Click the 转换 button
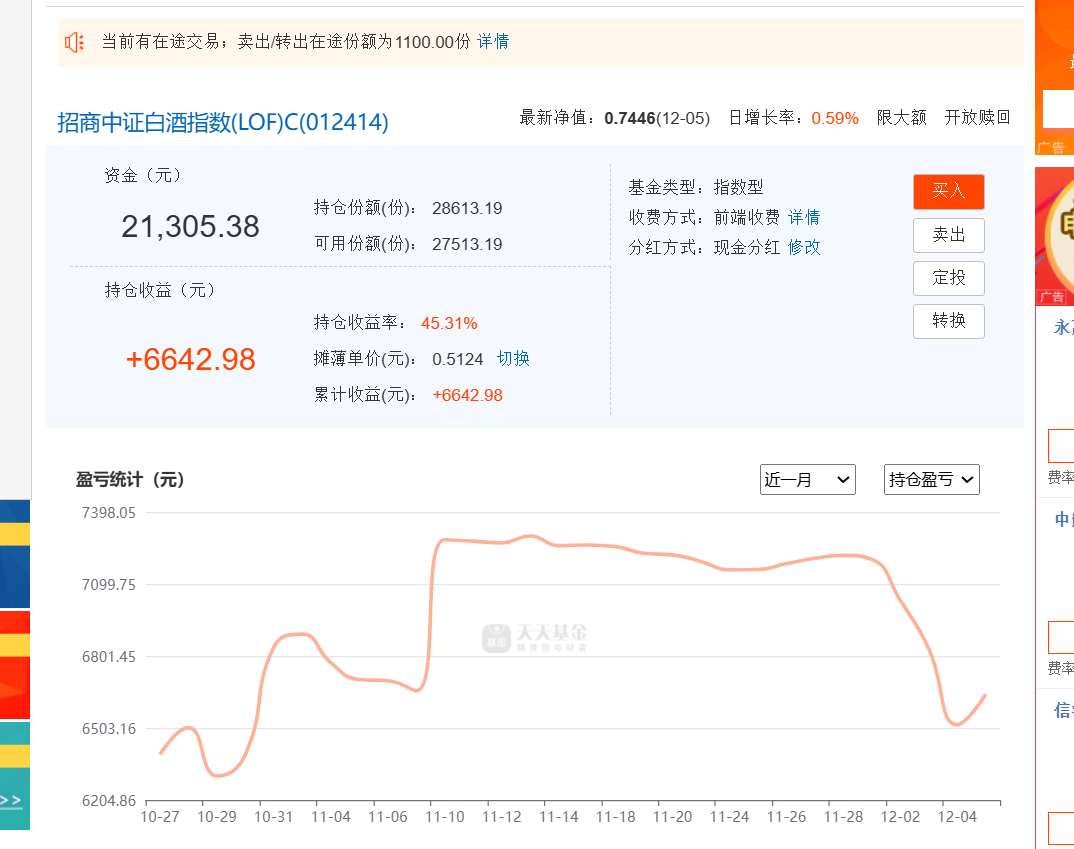The height and width of the screenshot is (849, 1074). point(949,321)
